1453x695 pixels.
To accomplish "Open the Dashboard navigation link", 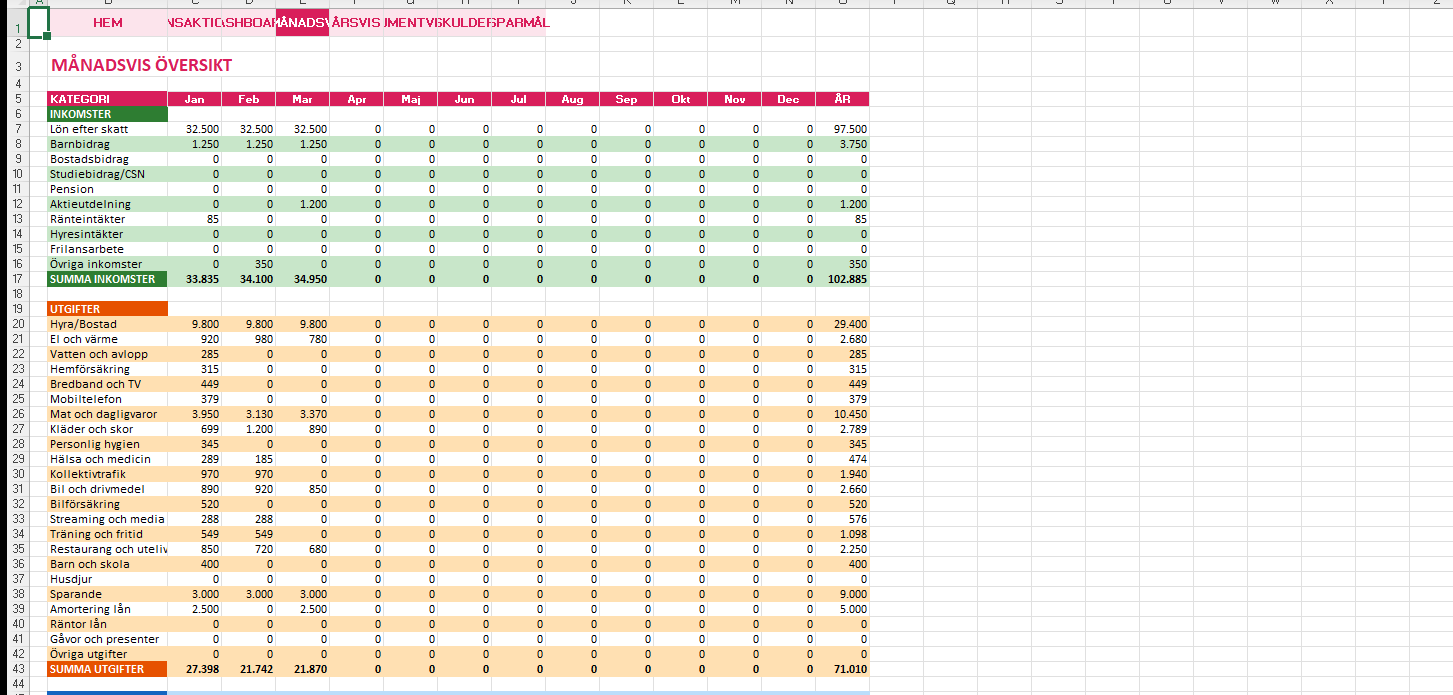I will pyautogui.click(x=249, y=22).
